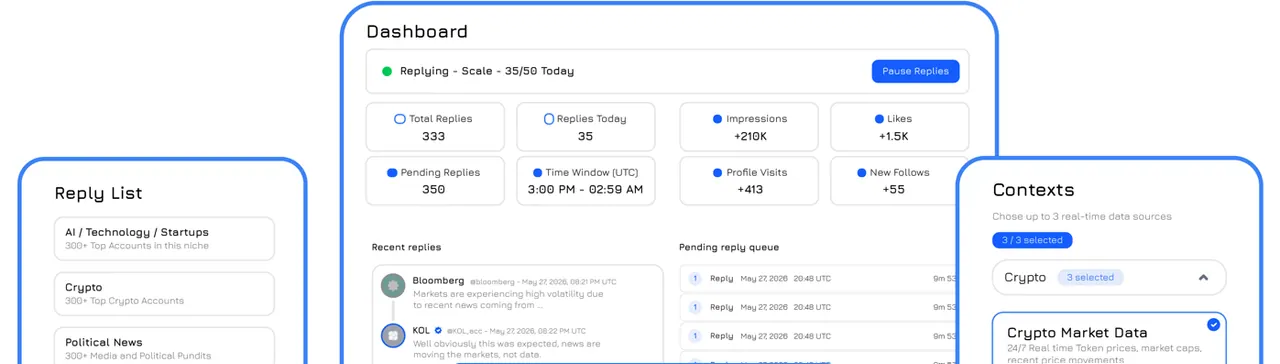Click the Recent replies heading
This screenshot has height=364, width=1280.
(x=406, y=247)
